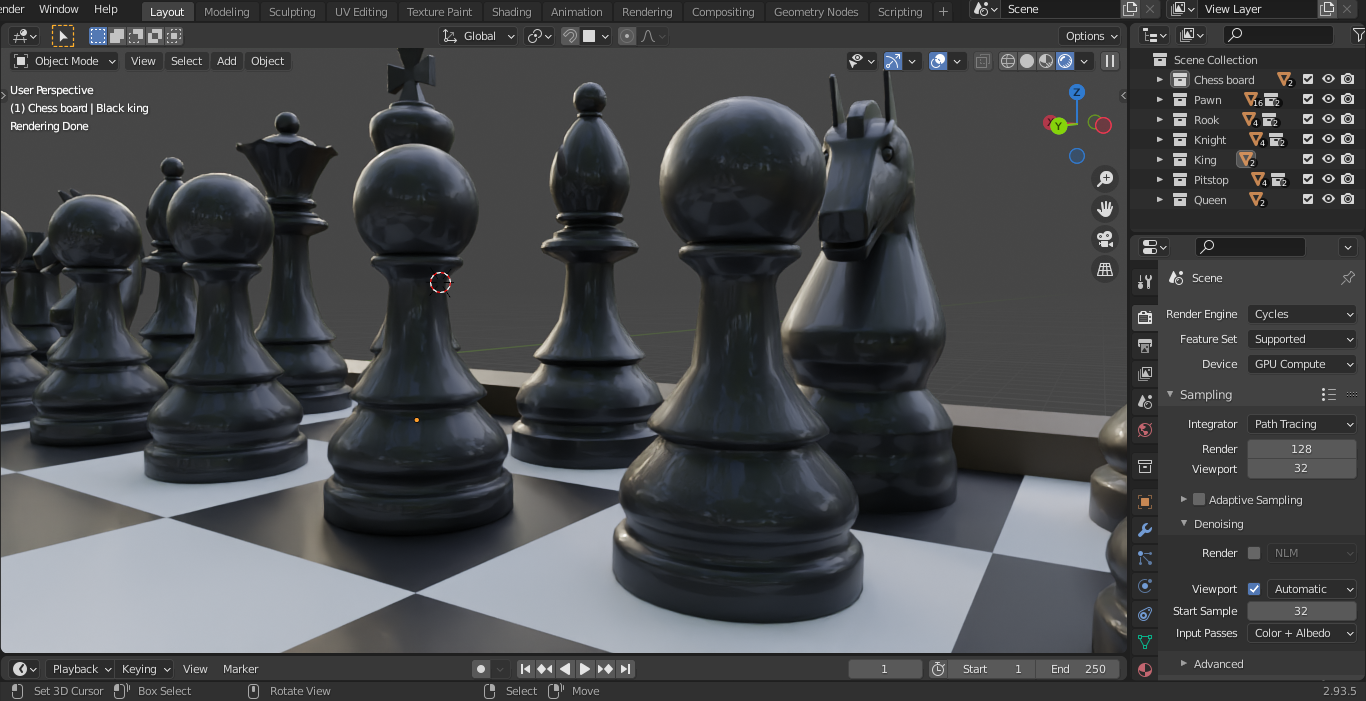The image size is (1366, 701).
Task: Jump to timeline end frame
Action: tap(626, 669)
